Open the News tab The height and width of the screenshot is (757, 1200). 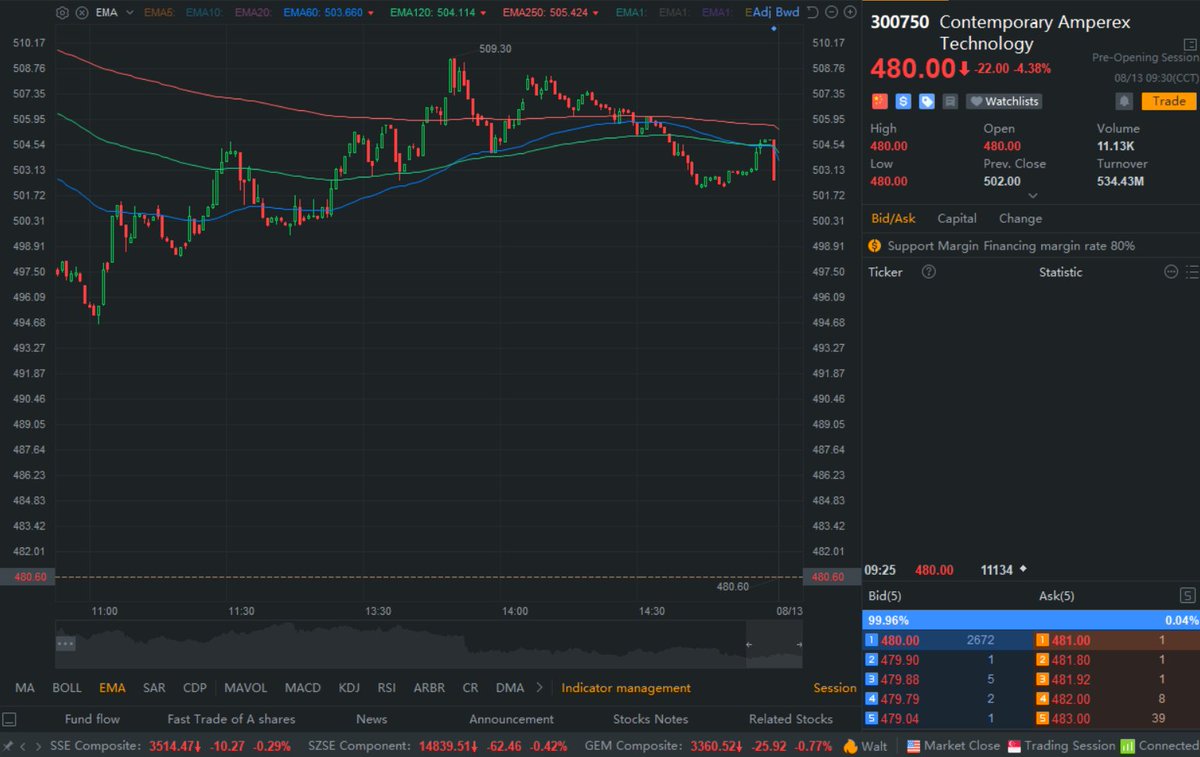tap(371, 719)
